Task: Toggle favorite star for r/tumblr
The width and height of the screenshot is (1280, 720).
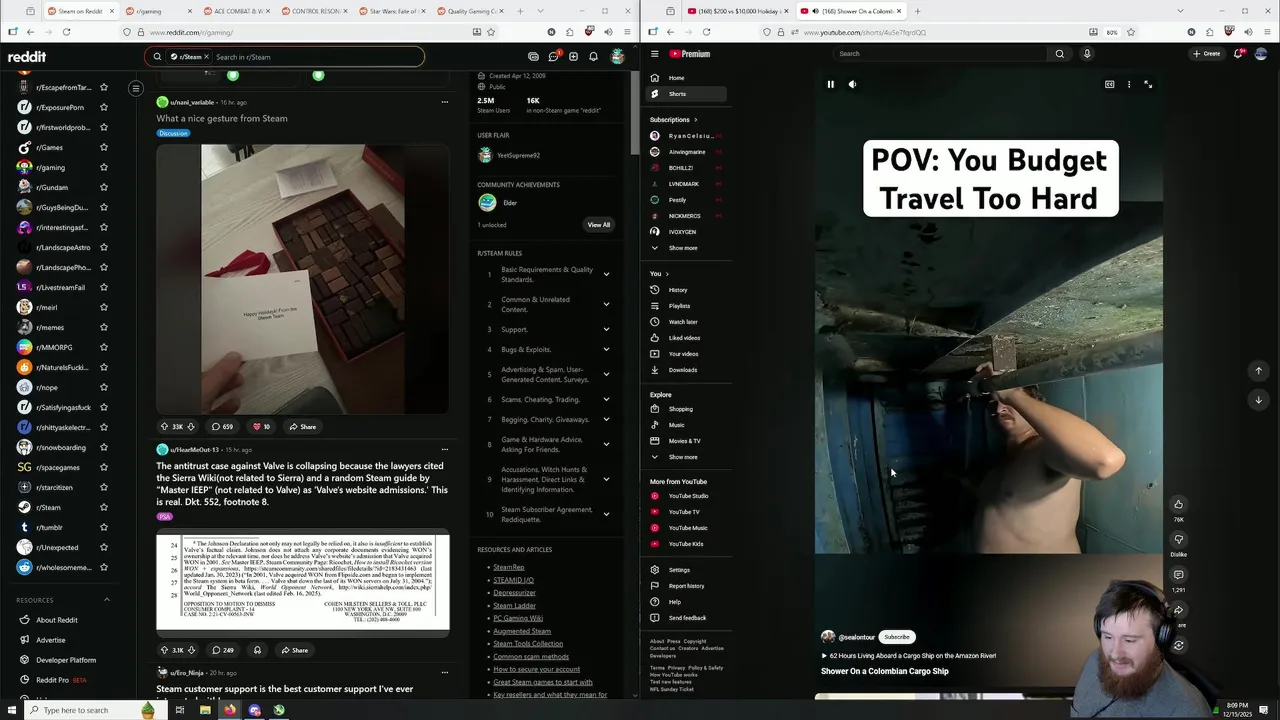Action: pyautogui.click(x=103, y=527)
